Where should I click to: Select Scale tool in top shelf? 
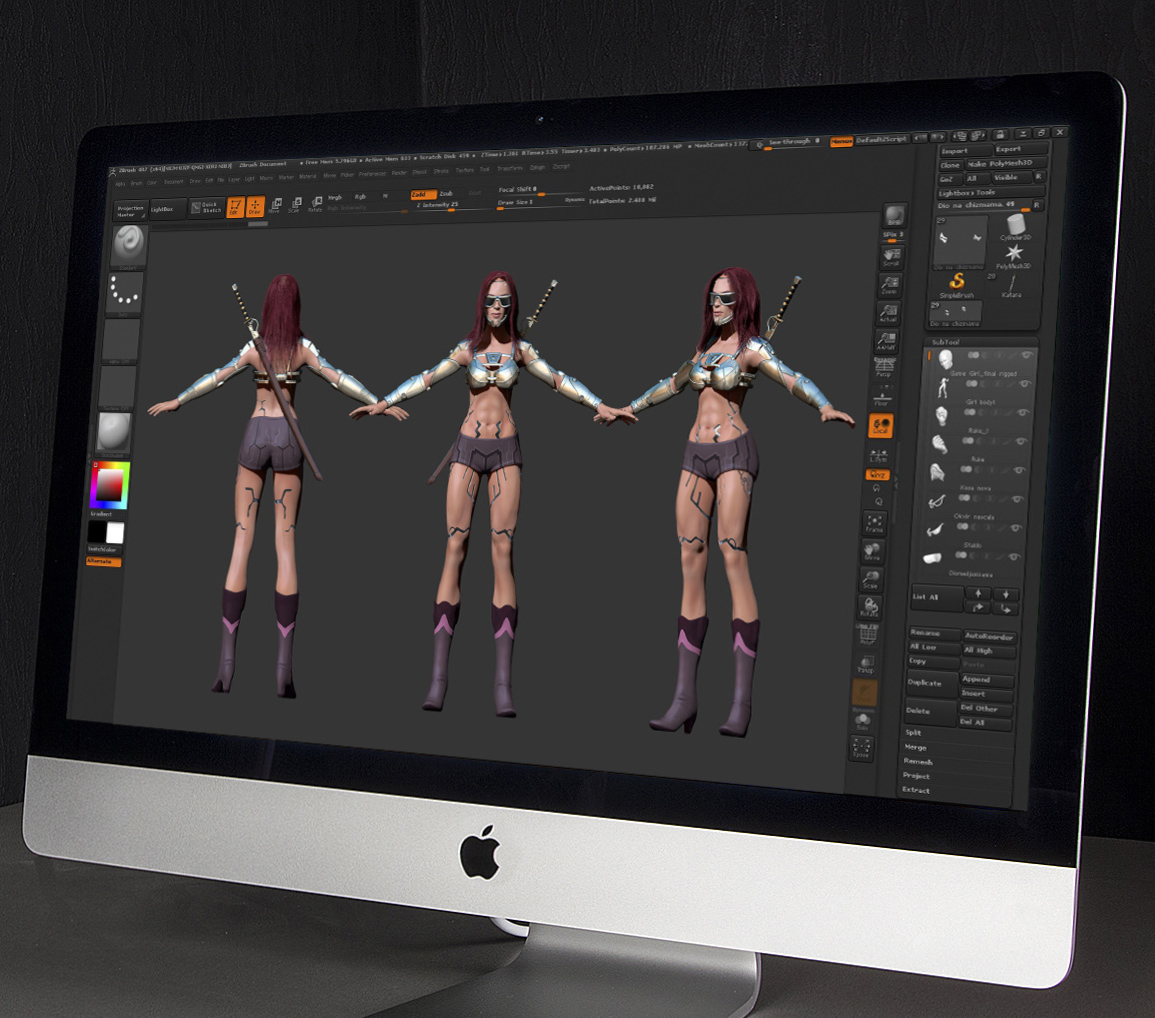(x=295, y=205)
